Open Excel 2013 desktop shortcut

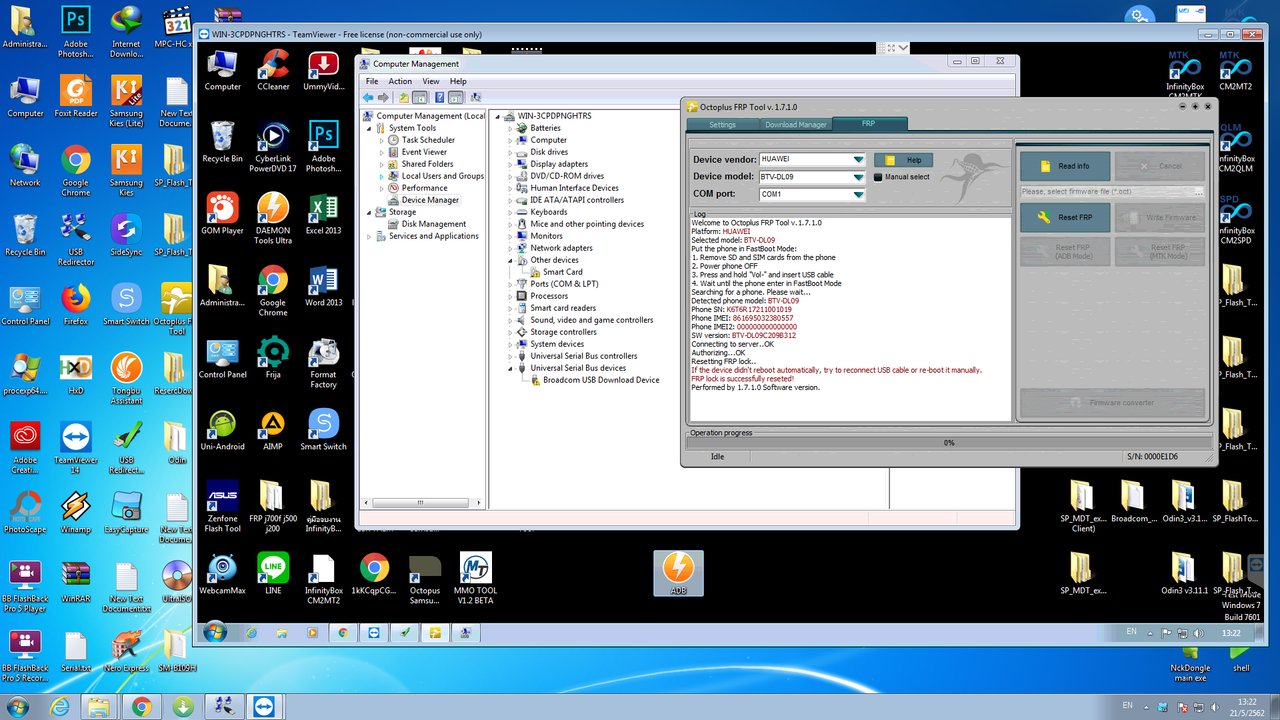pyautogui.click(x=323, y=213)
